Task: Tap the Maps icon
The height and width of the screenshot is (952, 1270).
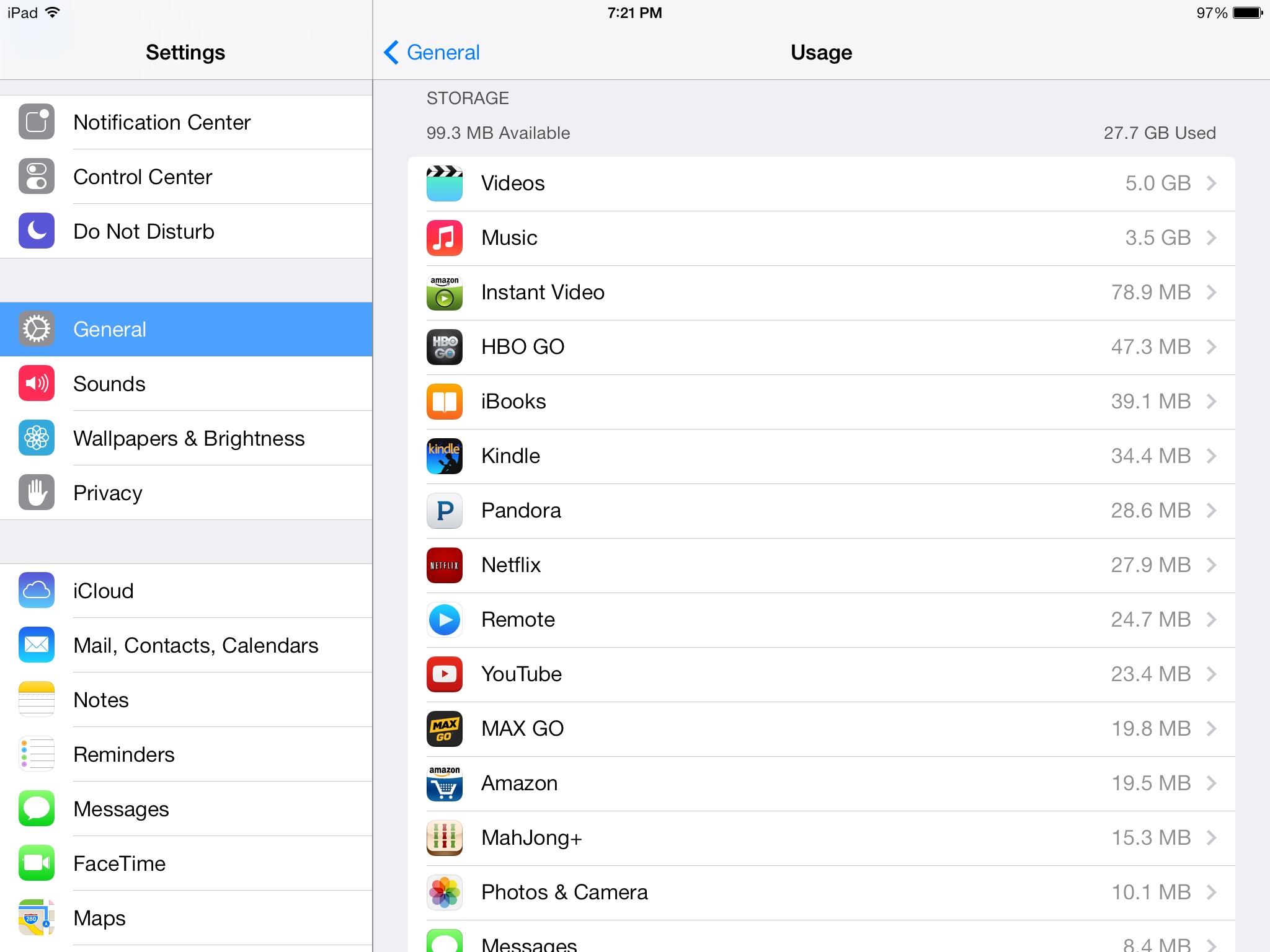Action: click(37, 918)
